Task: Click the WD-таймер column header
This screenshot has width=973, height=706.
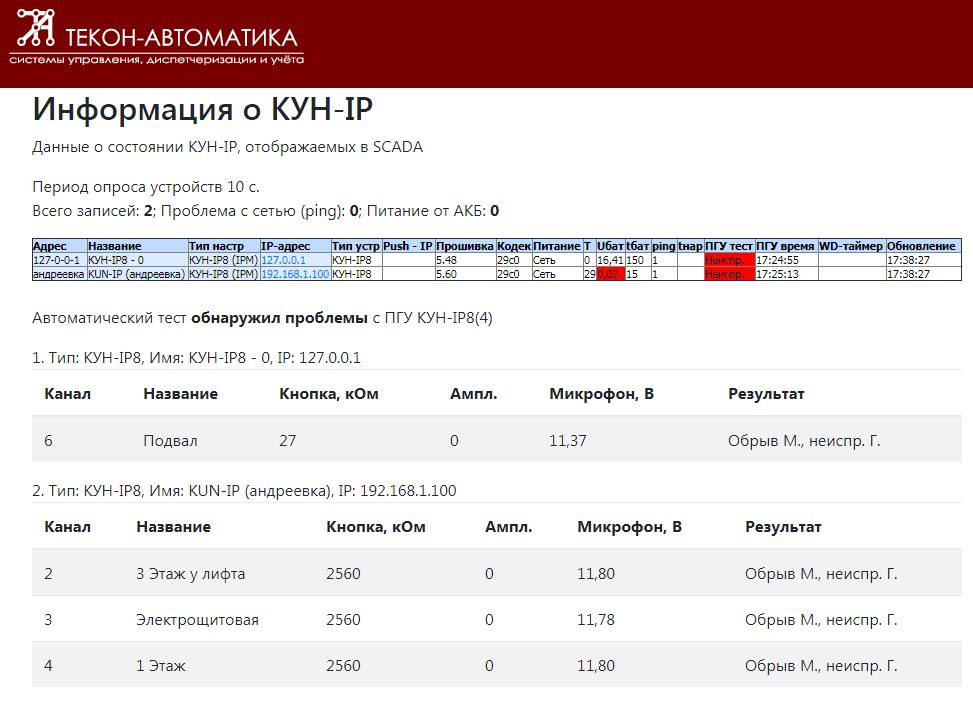Action: [850, 246]
